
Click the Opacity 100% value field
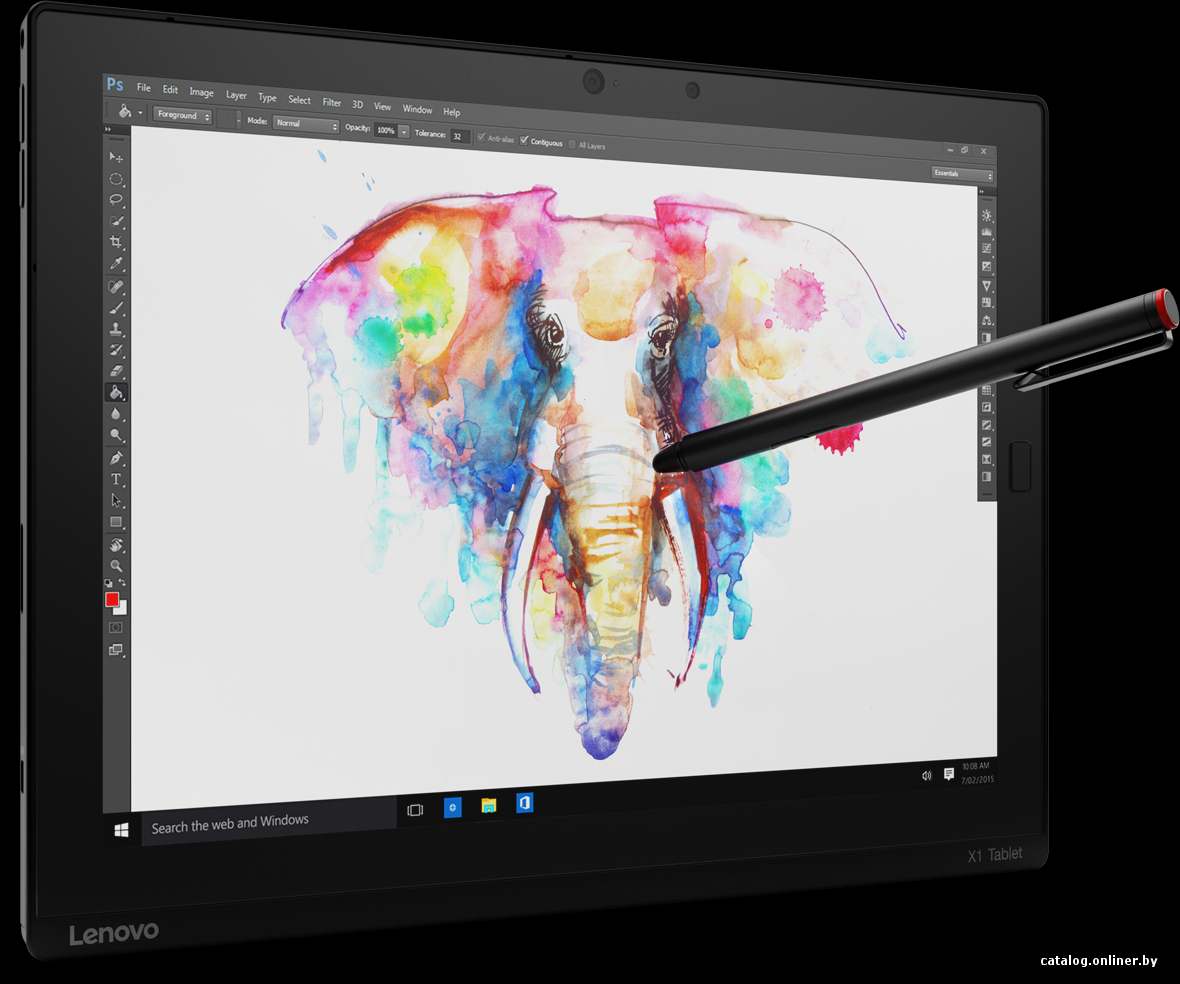386,131
